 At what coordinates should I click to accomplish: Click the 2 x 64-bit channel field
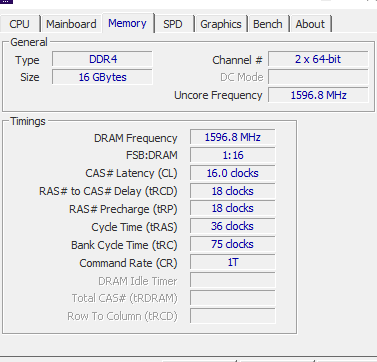[318, 59]
